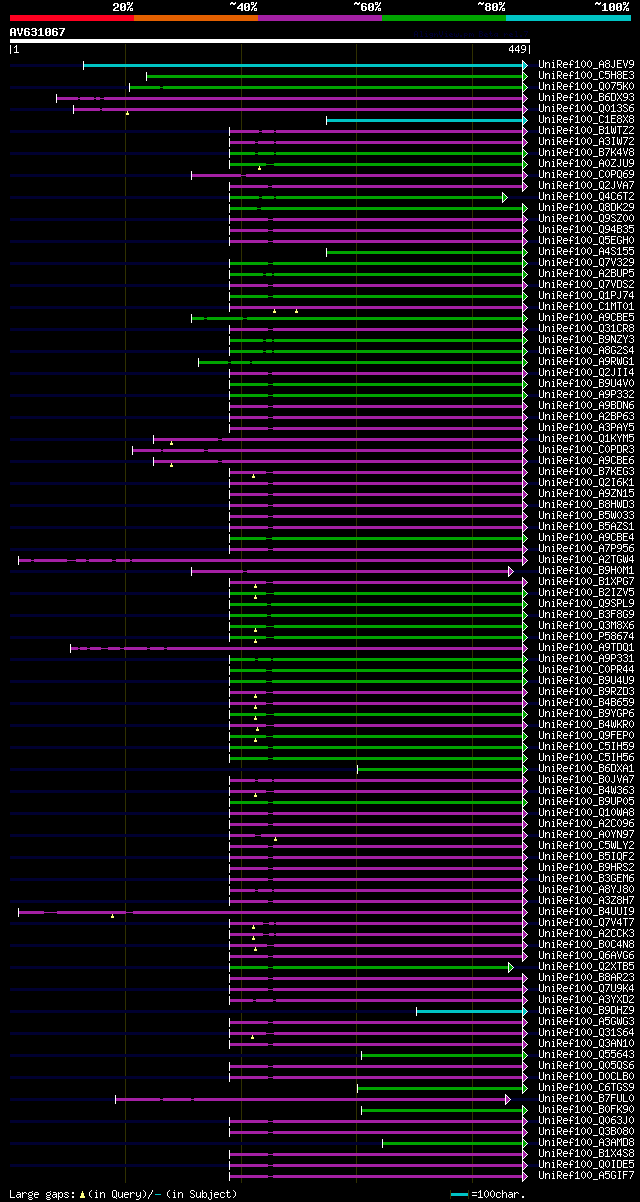Screen dimensions: 640x1202
Task: Click the green arrowhead ending the Q2XTB5 alignment
Action: 510,967
